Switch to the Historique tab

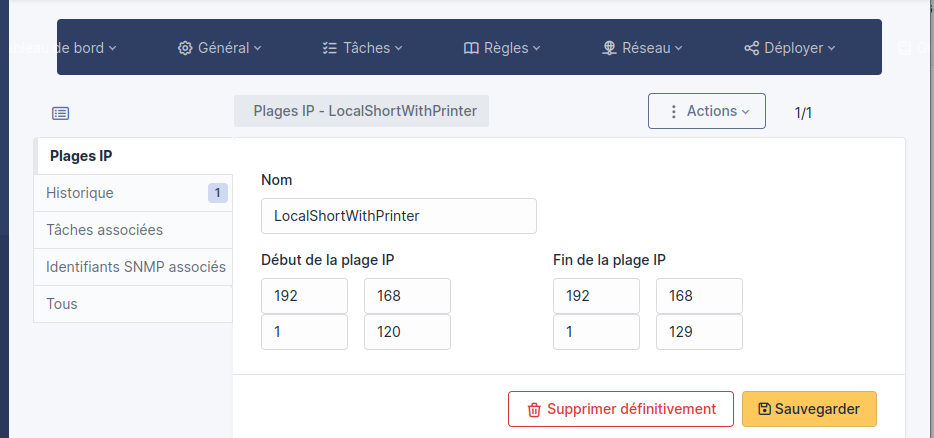[x=133, y=193]
